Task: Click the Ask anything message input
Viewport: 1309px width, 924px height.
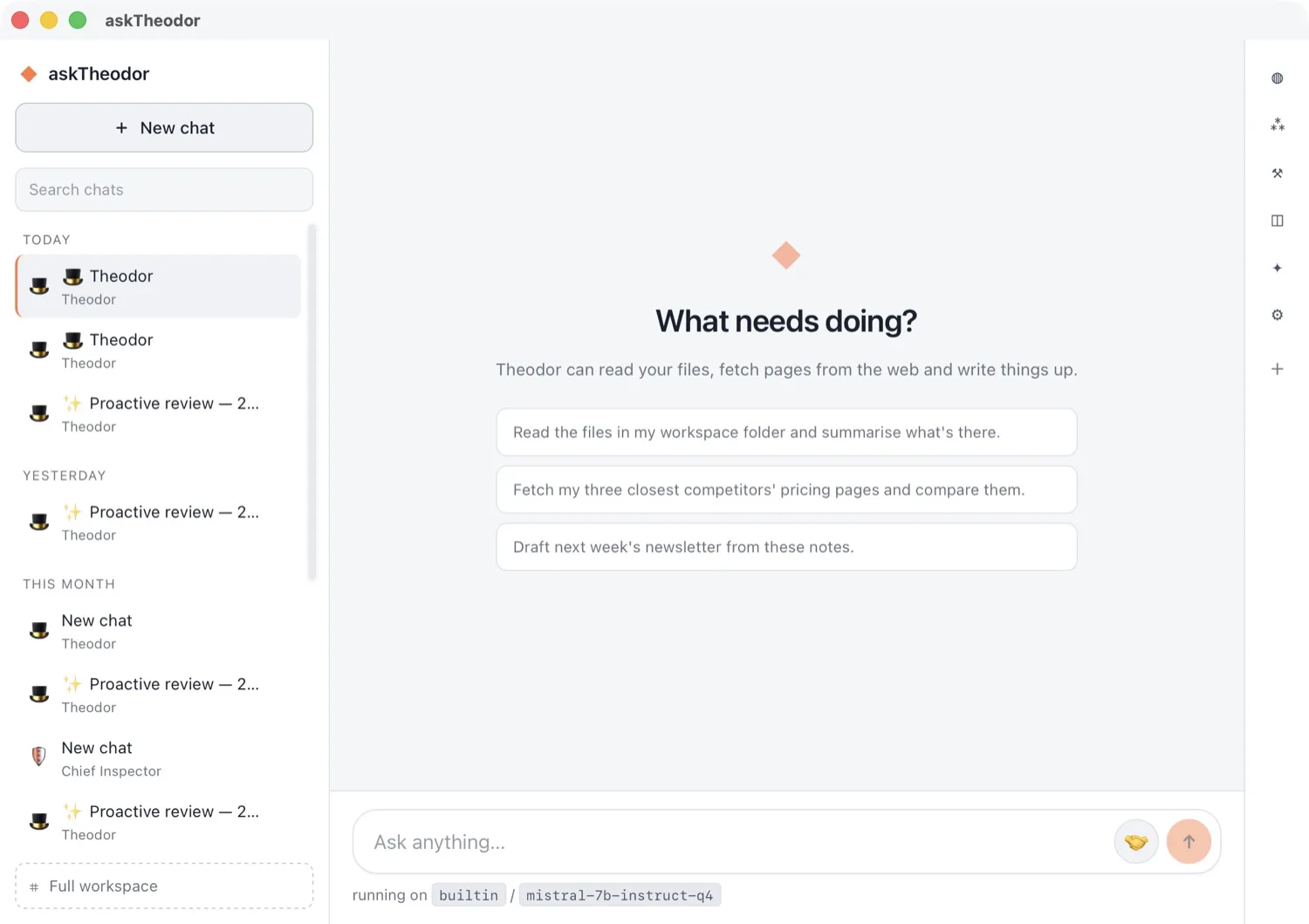Action: coord(733,842)
